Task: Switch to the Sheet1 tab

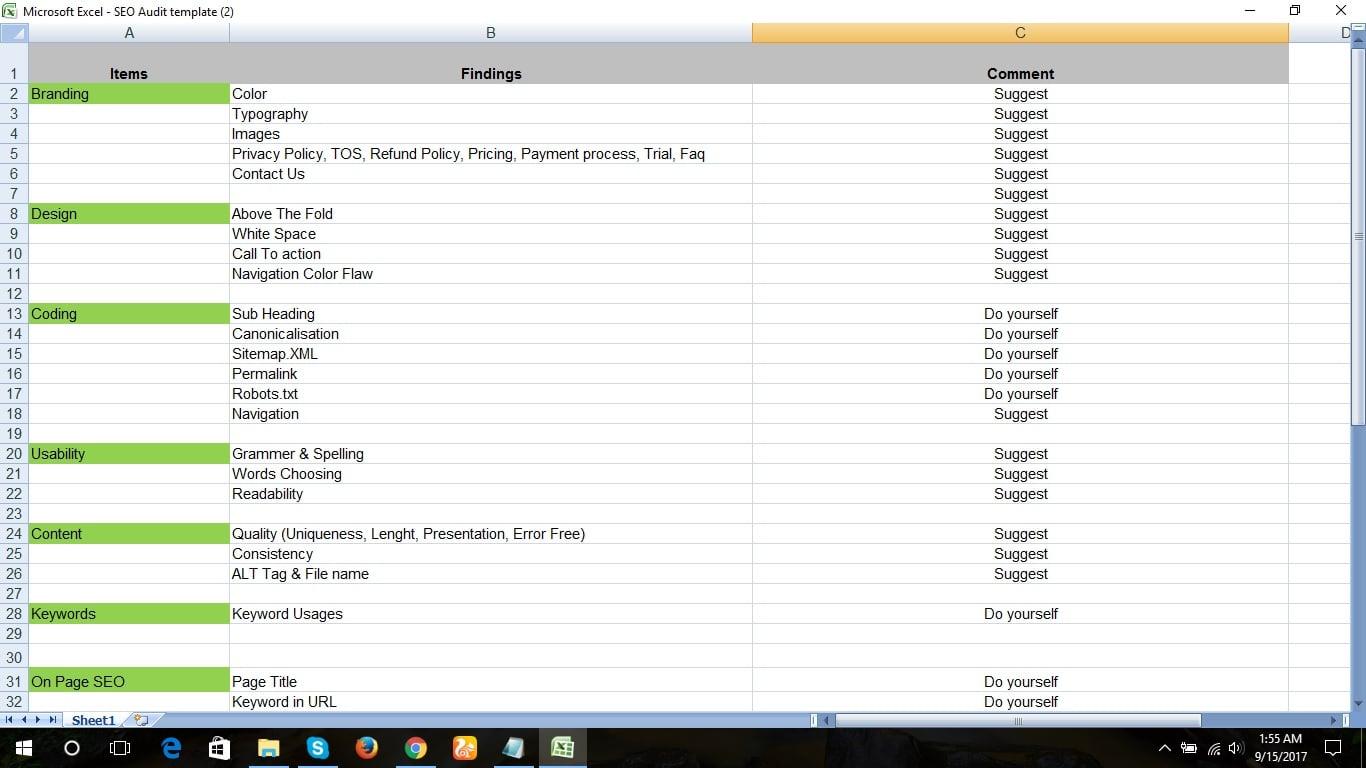Action: point(92,719)
